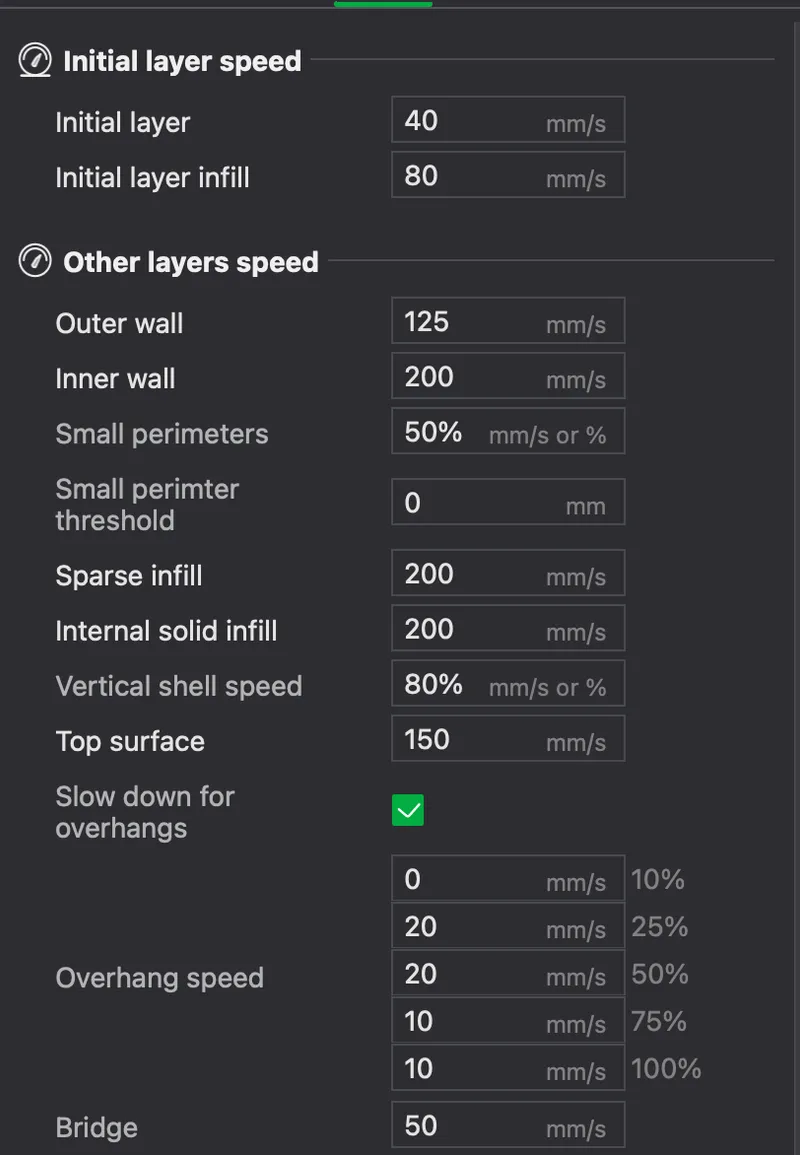The height and width of the screenshot is (1155, 800).
Task: Edit the Top surface speed field
Action: pos(508,738)
